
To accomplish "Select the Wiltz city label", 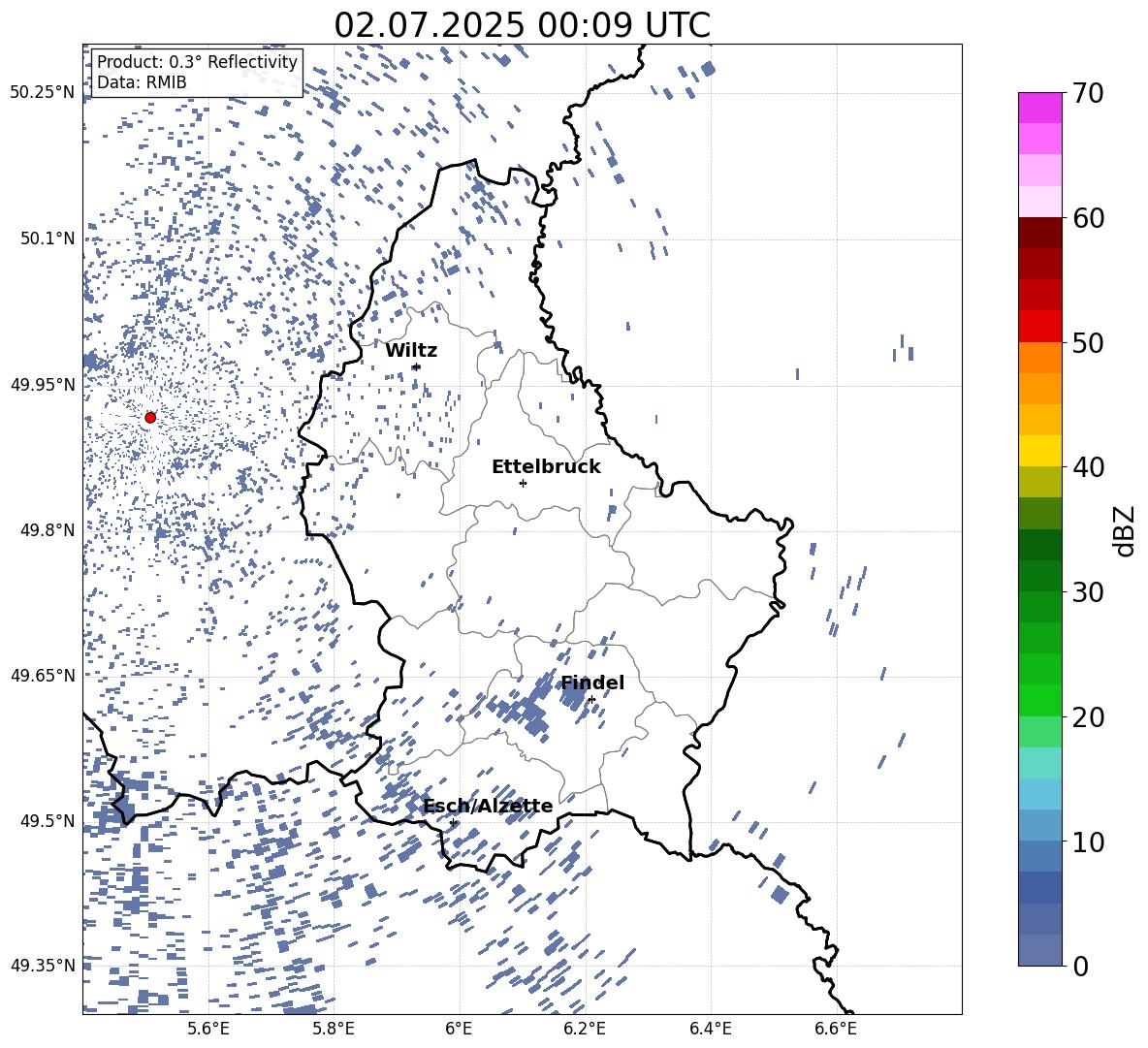I will click(x=411, y=350).
